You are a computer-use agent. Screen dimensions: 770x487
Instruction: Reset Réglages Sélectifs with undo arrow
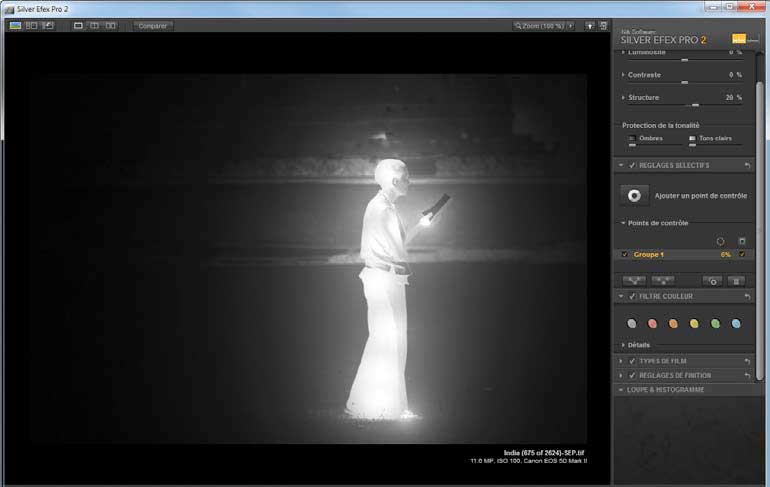(747, 165)
